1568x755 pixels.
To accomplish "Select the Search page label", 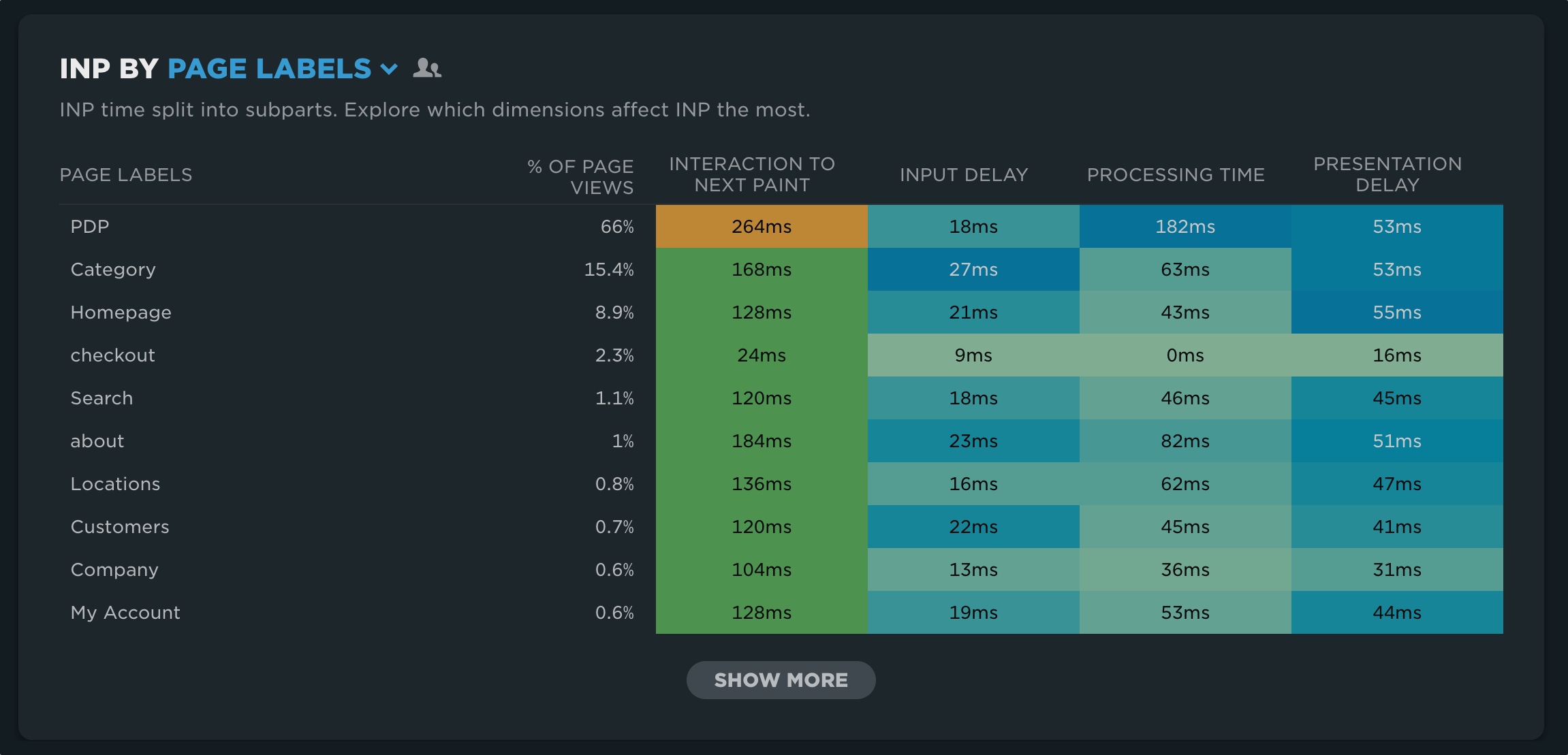I will click(x=101, y=398).
